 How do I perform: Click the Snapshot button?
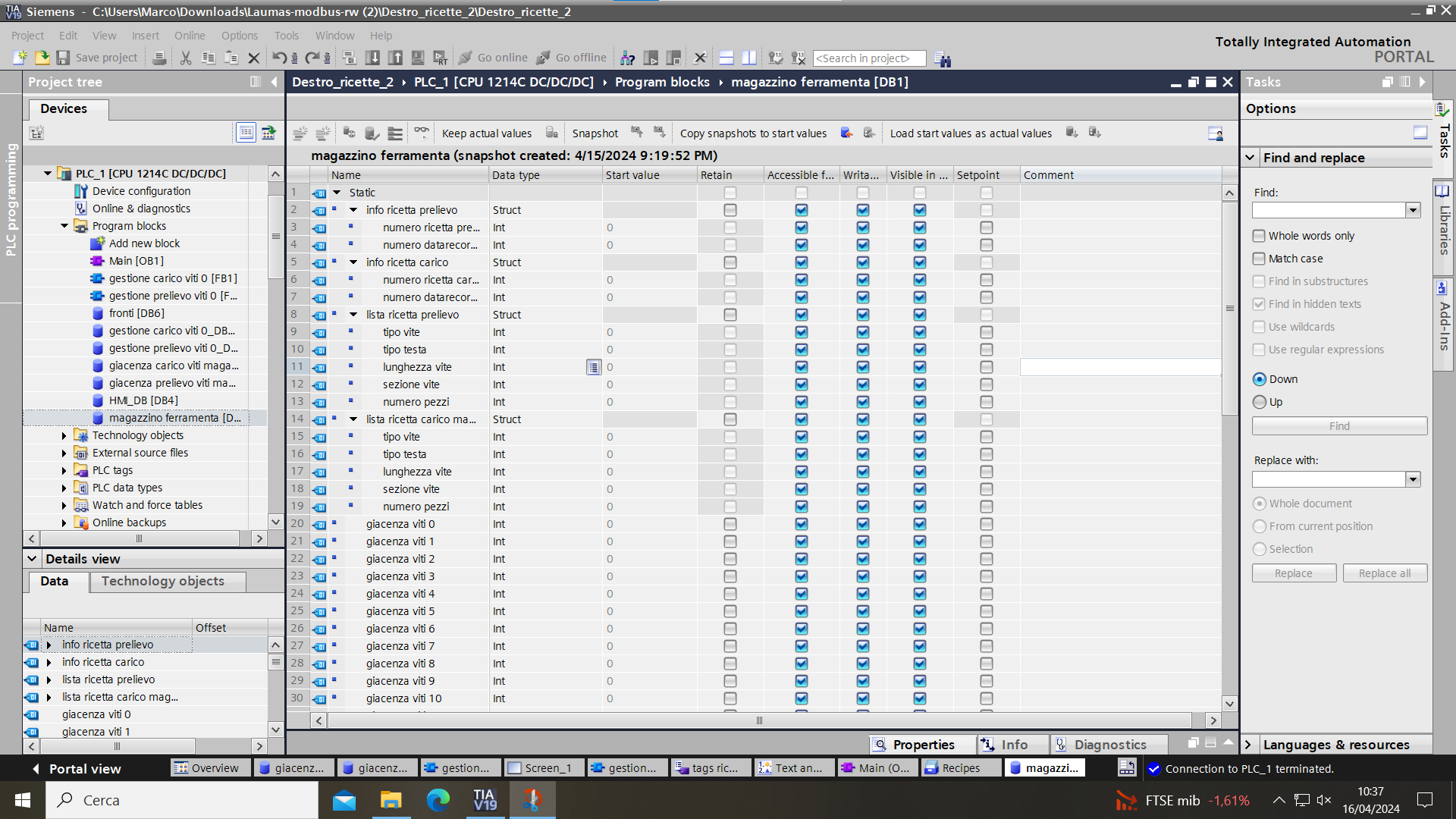(x=595, y=133)
